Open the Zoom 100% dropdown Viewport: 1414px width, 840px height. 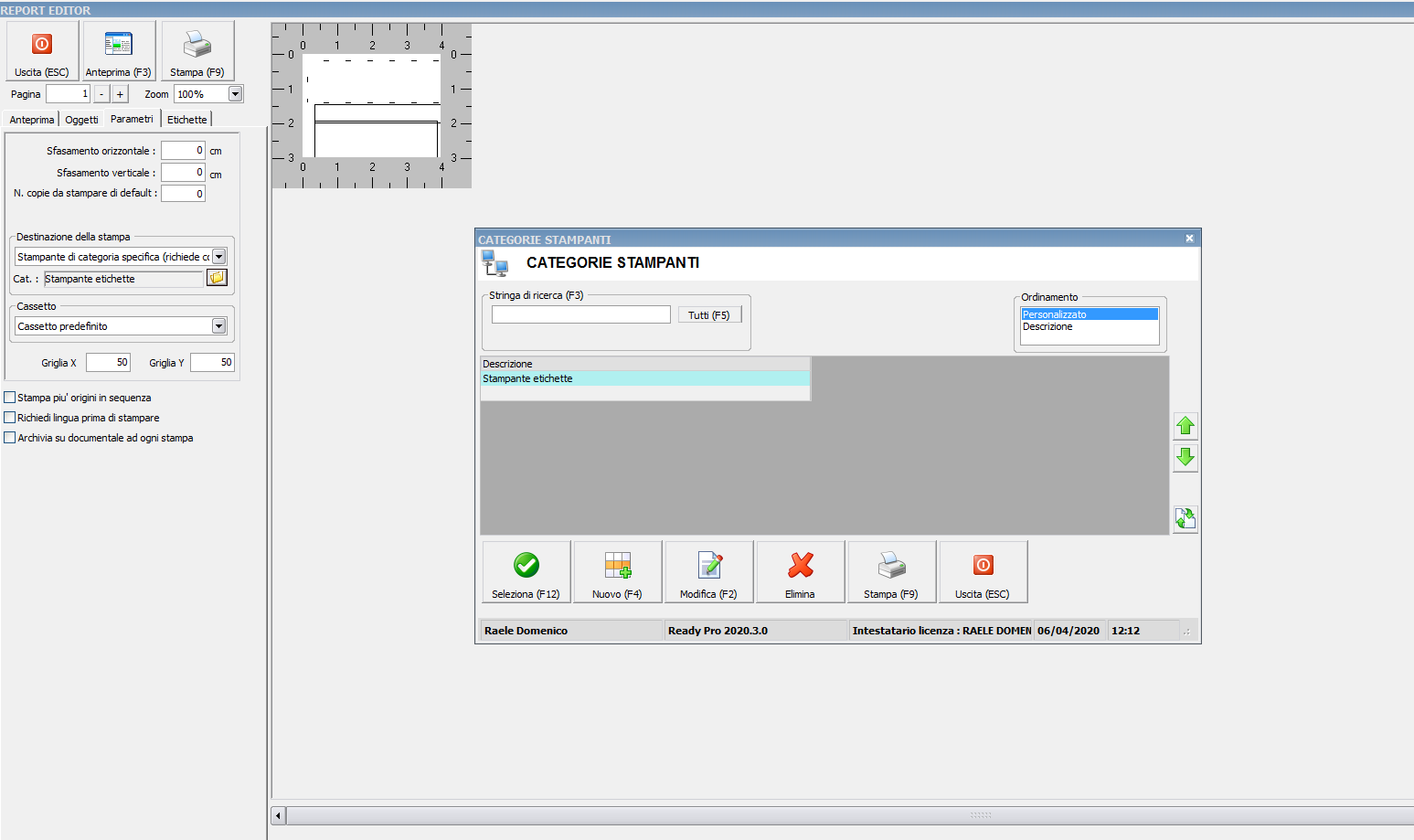pos(236,94)
